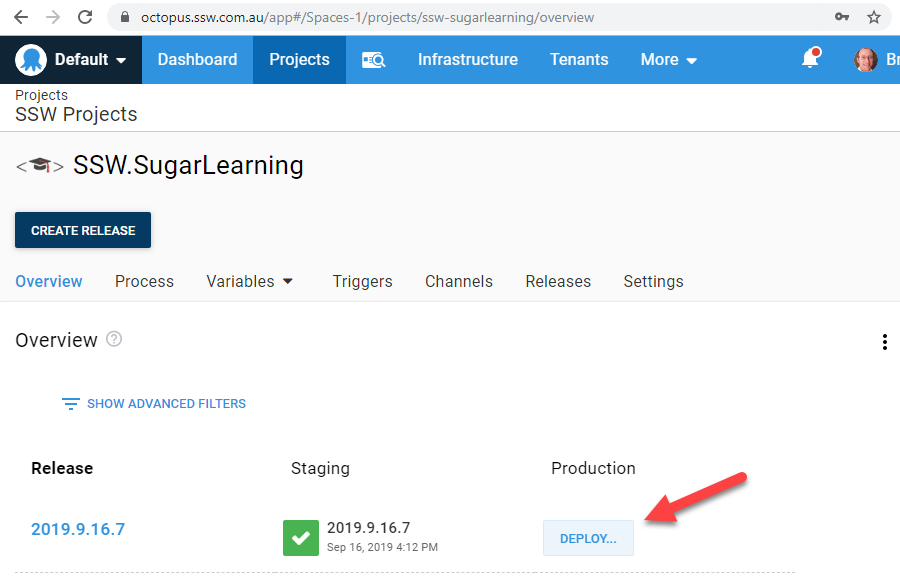Open the notifications bell icon
Screen dimensions: 900x583
tap(811, 60)
